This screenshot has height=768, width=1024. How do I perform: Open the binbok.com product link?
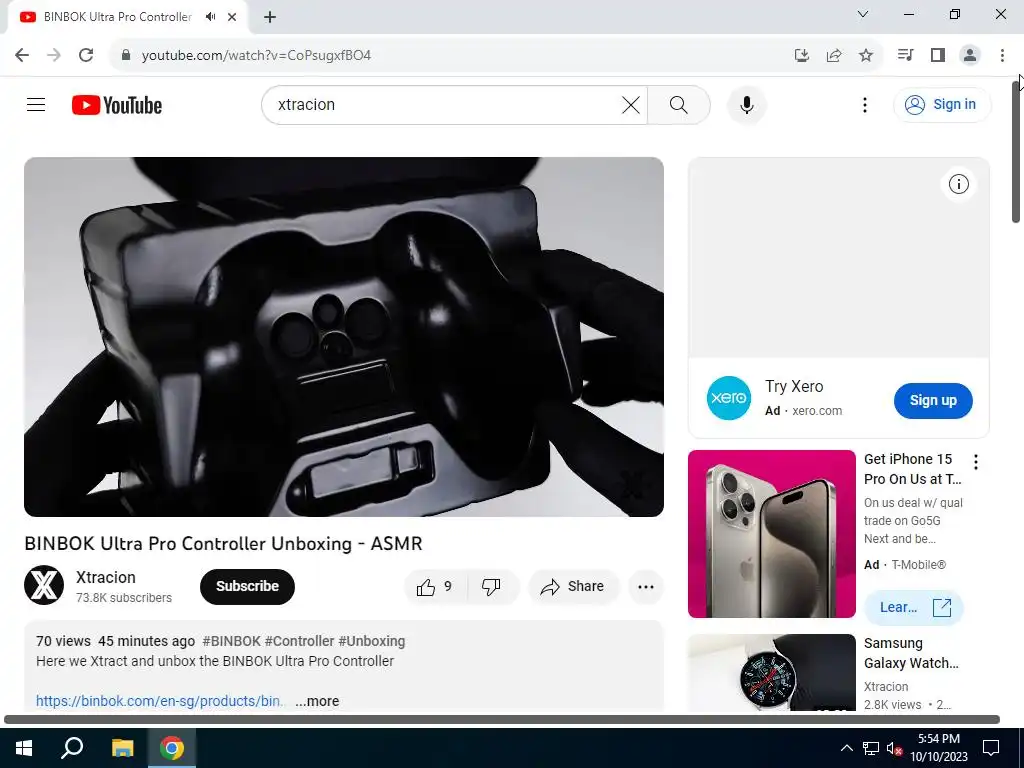click(x=160, y=701)
